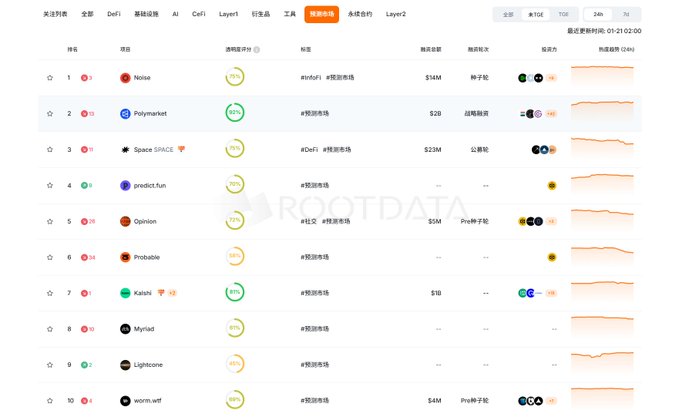Image resolution: width=679 pixels, height=417 pixels.
Task: Click the Kalshi investor avatars group
Action: click(x=530, y=293)
